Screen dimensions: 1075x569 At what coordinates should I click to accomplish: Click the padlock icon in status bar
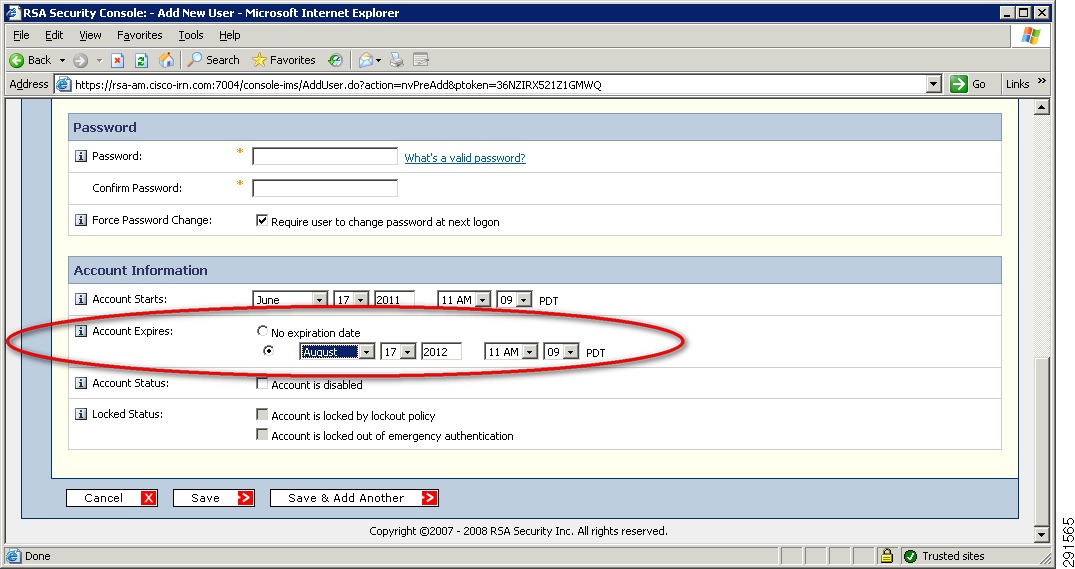click(886, 556)
